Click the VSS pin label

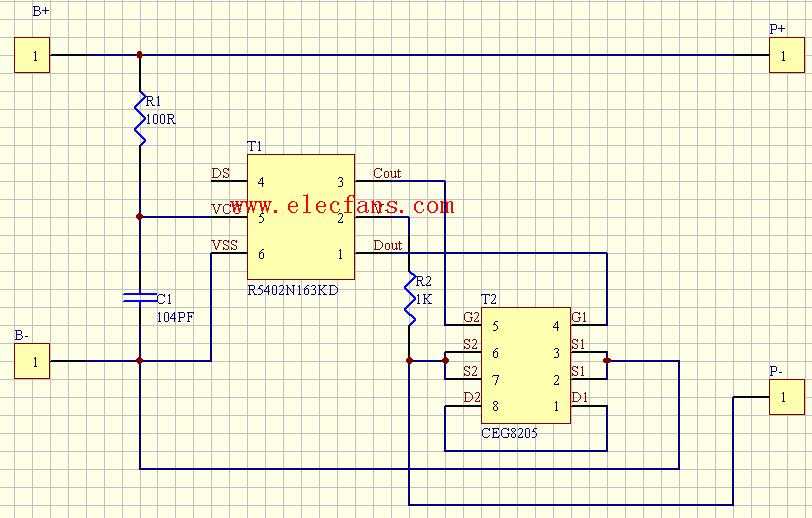[224, 244]
